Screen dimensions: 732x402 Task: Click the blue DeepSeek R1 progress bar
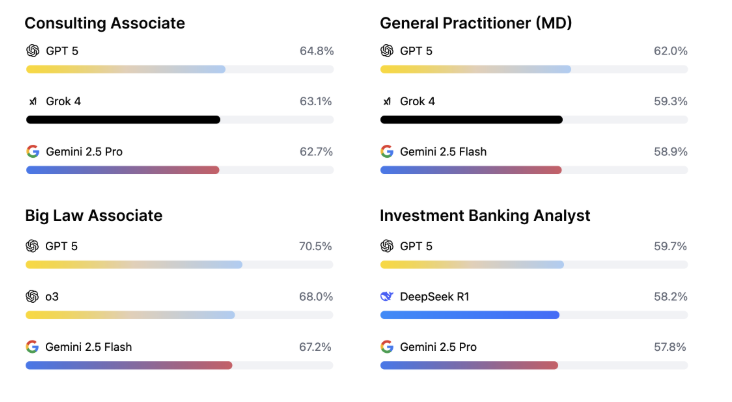469,315
